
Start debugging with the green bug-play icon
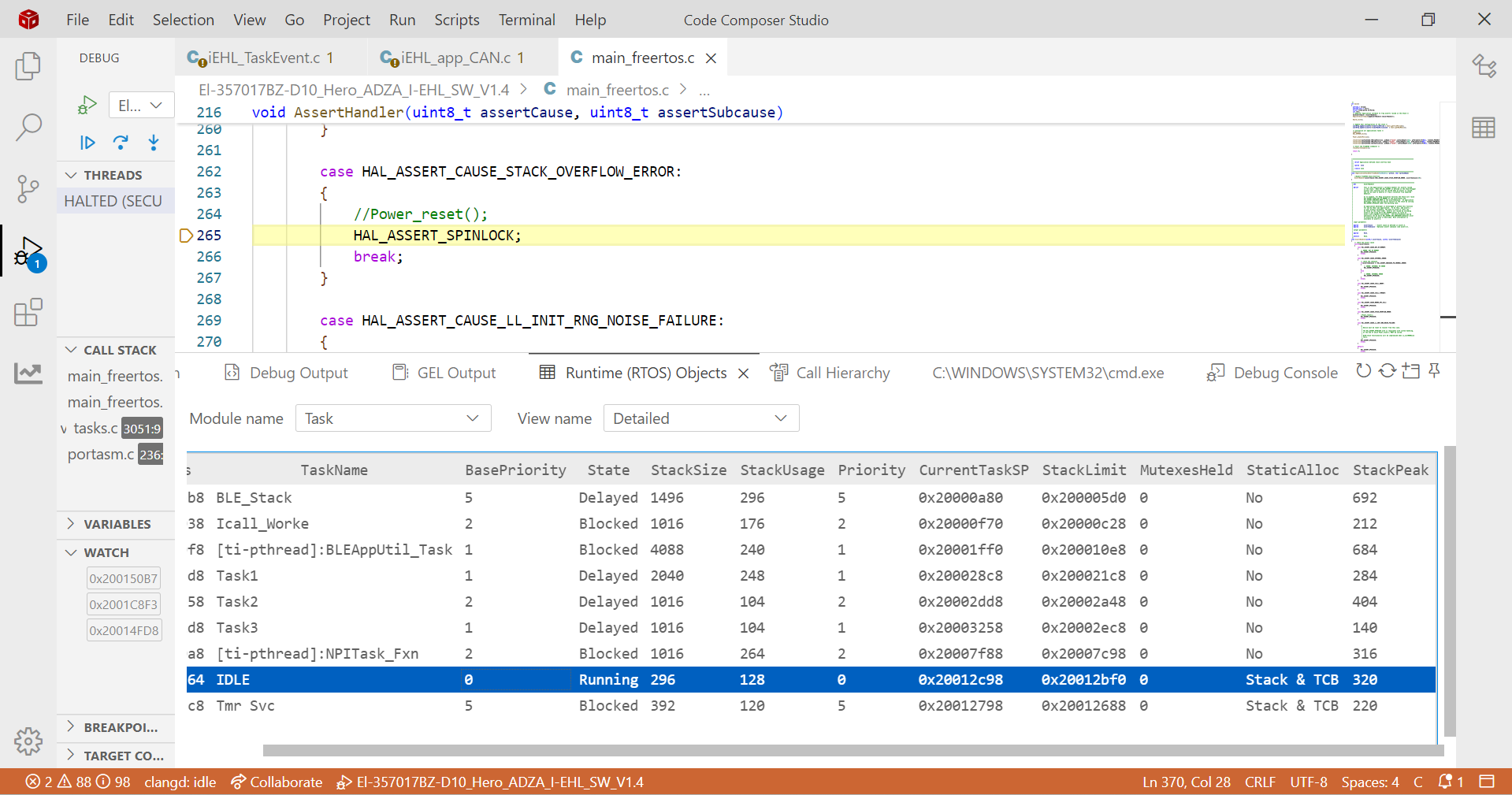click(x=87, y=105)
